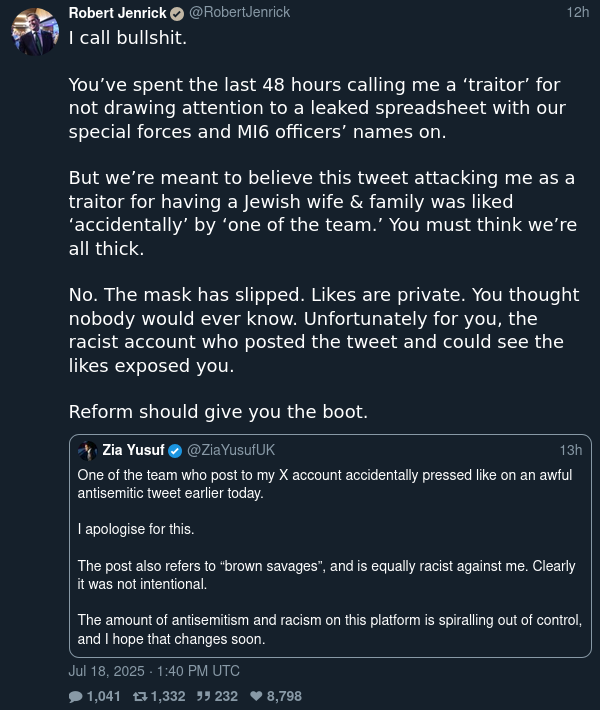Open the quoted tweet about apologising

330,546
